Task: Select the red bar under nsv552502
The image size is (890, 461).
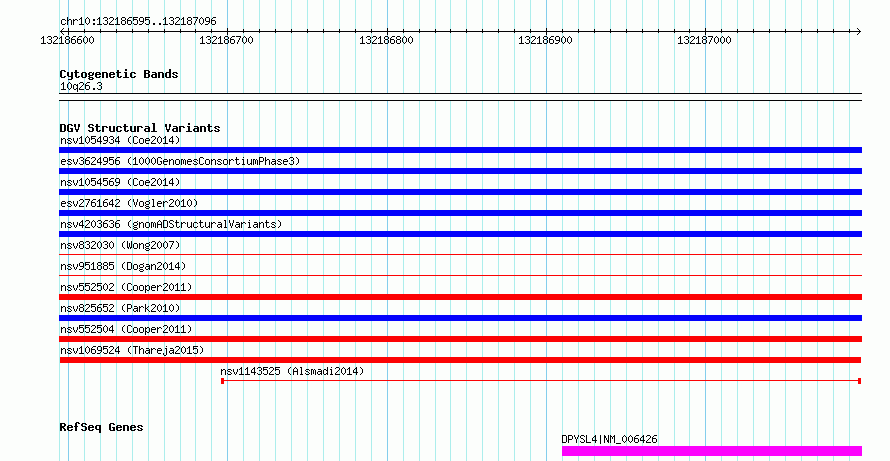Action: tap(460, 297)
